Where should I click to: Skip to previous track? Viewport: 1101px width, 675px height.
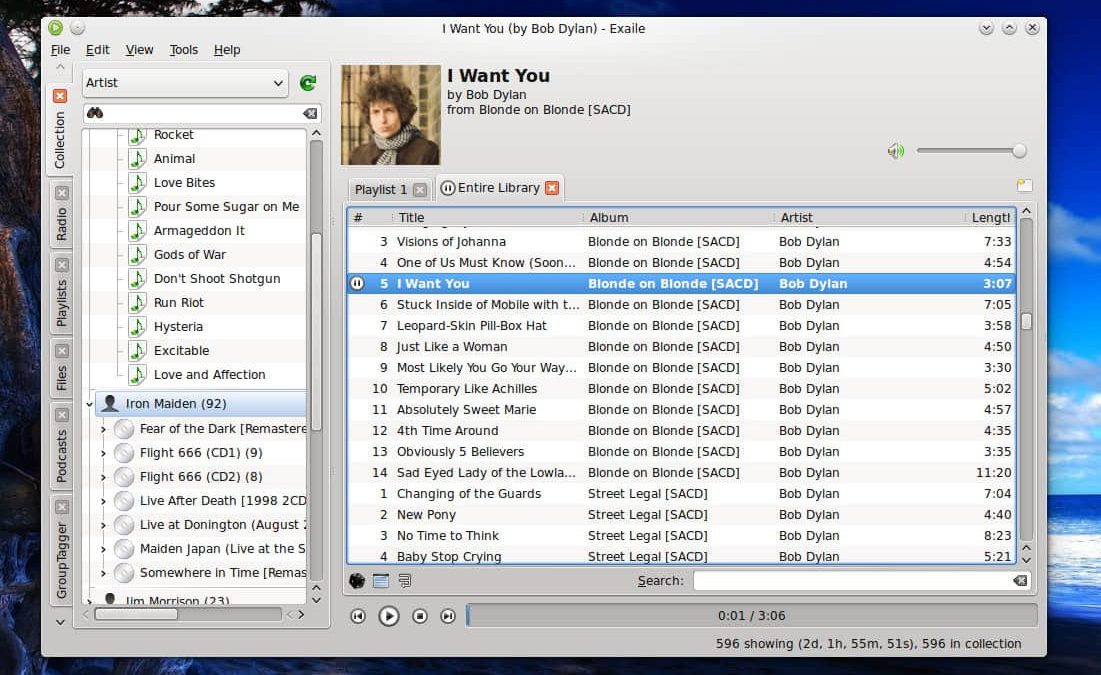[x=358, y=616]
